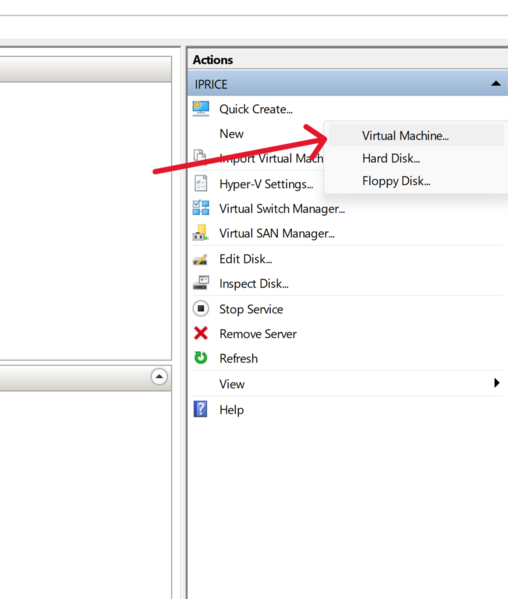Click the Inspect Disk drive icon
The width and height of the screenshot is (508, 599).
[x=201, y=283]
